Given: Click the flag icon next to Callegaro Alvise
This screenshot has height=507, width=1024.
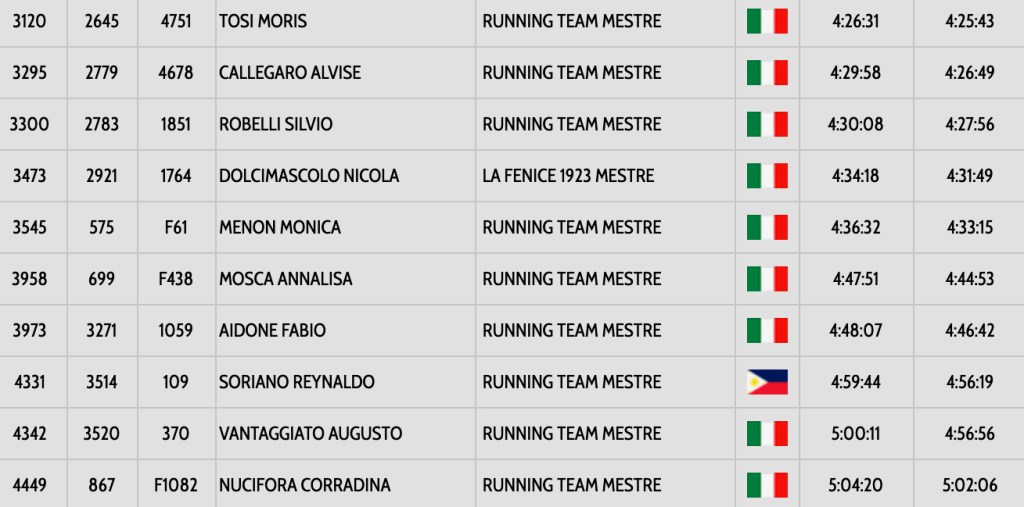Looking at the screenshot, I should [767, 73].
